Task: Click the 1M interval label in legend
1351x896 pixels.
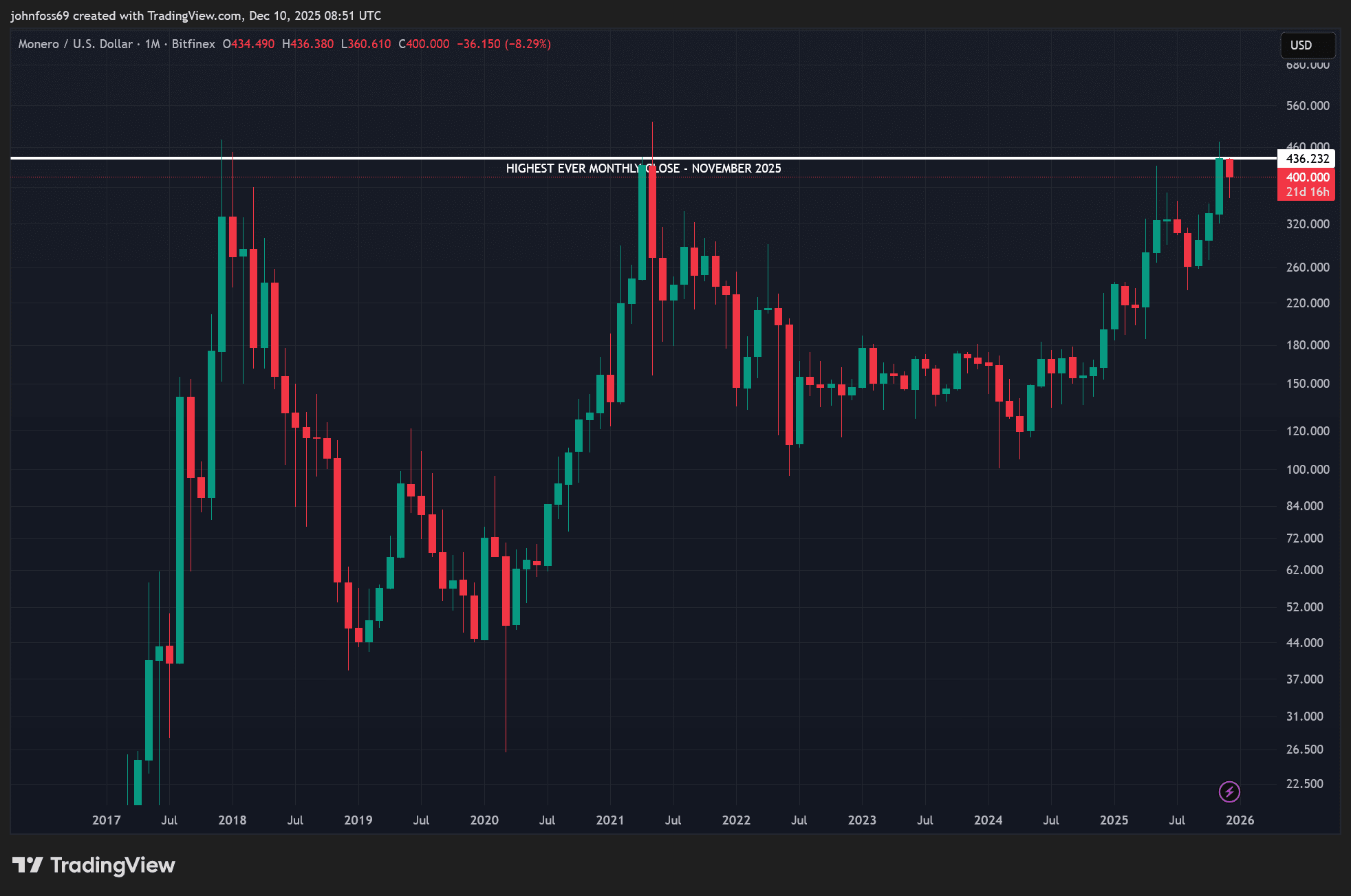Action: [x=152, y=44]
